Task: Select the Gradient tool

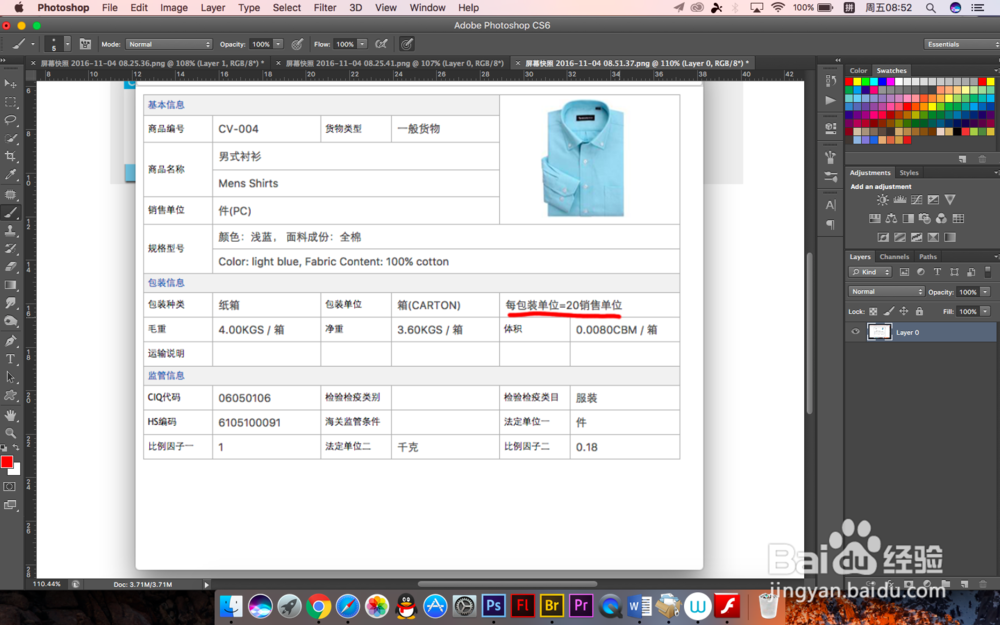Action: pos(10,285)
